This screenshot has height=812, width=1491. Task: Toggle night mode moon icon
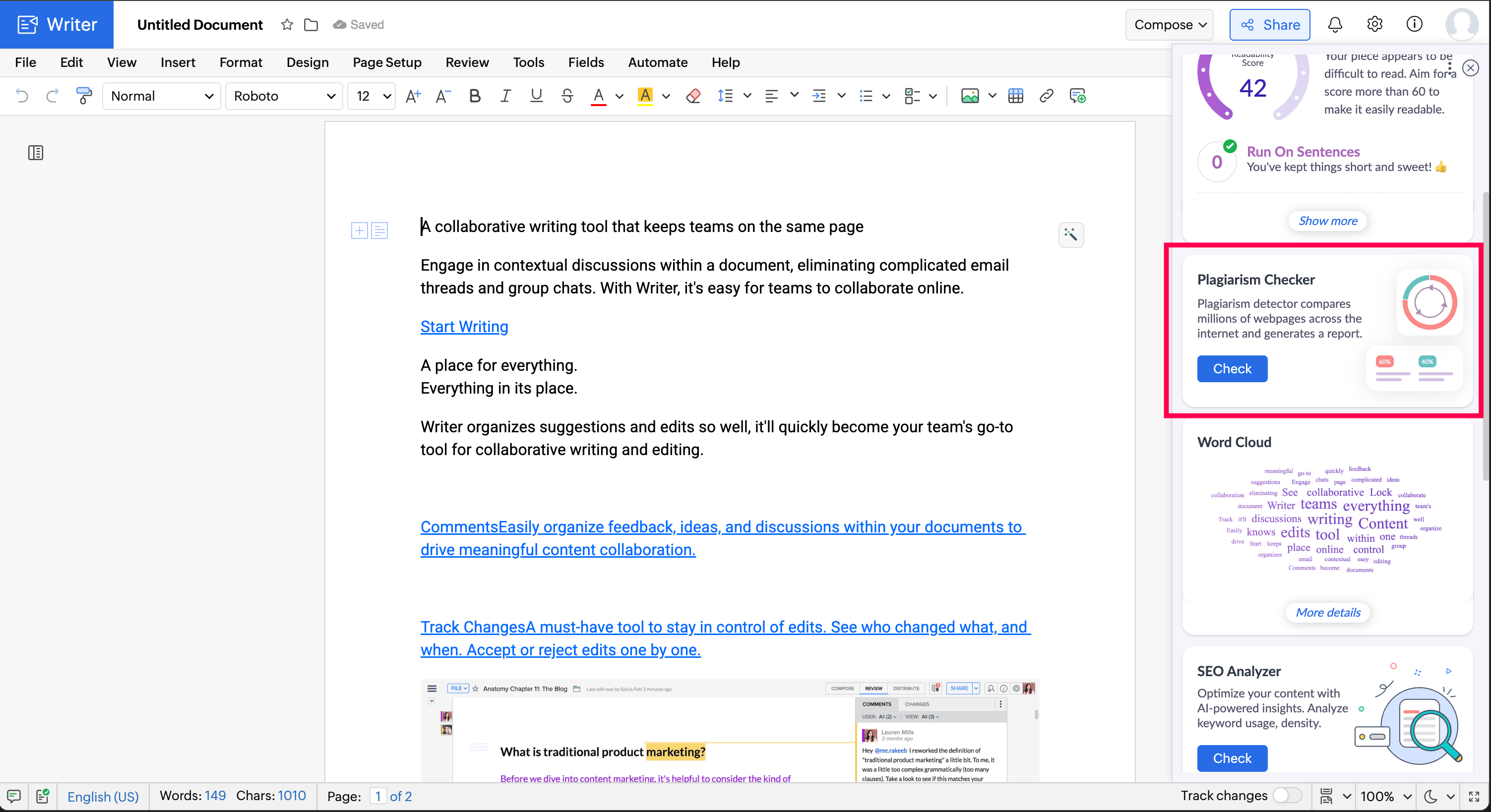1430,796
